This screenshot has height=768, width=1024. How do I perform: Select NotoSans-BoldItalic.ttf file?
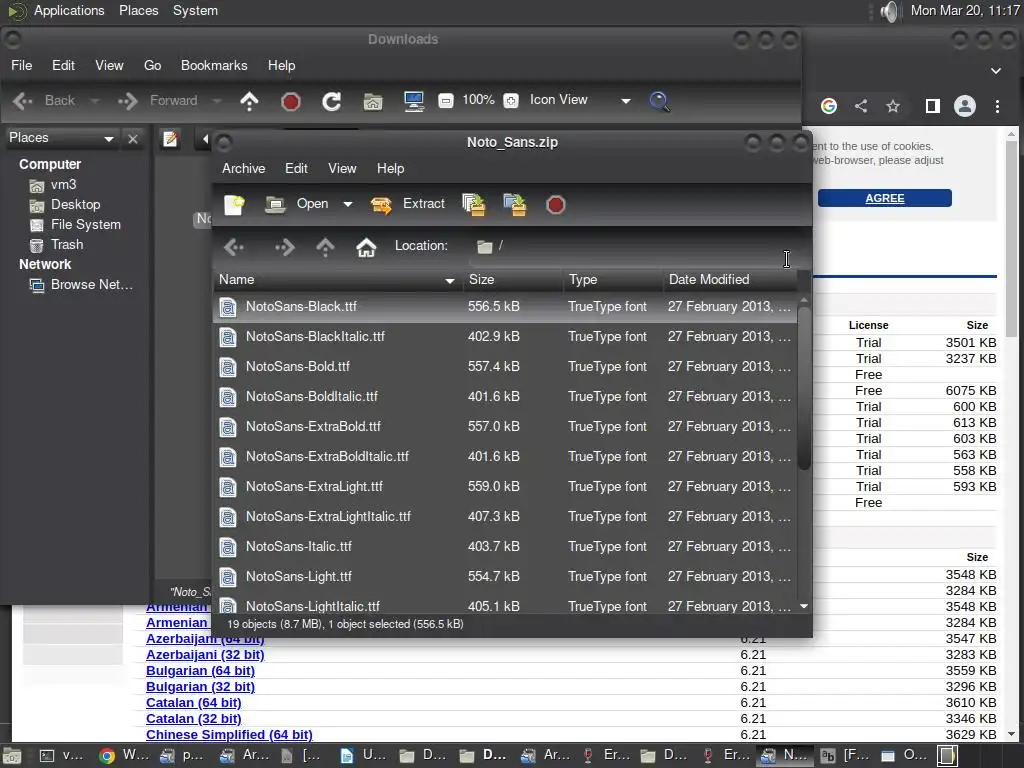click(505, 397)
